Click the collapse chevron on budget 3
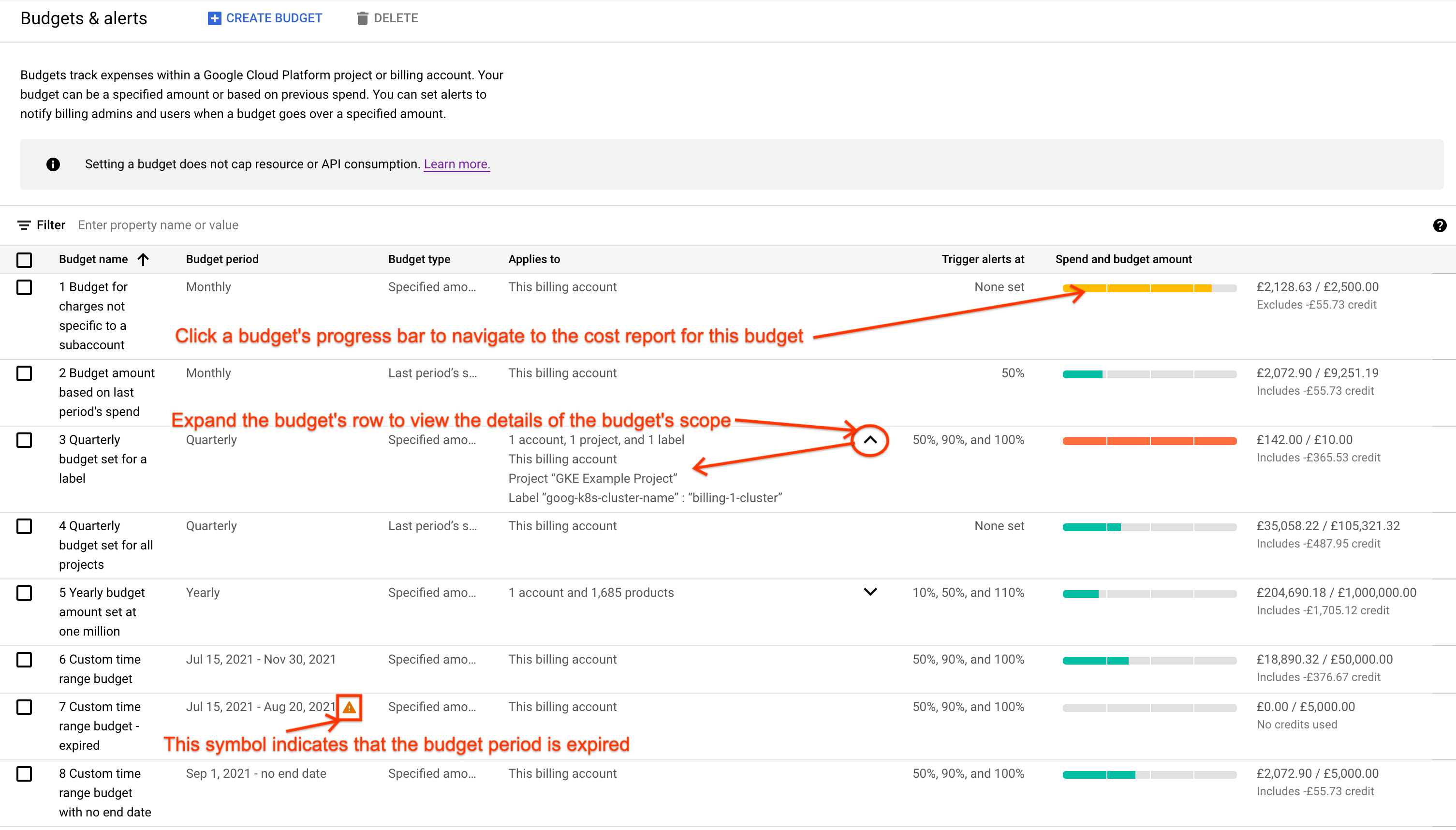This screenshot has width=1456, height=830. [x=870, y=440]
